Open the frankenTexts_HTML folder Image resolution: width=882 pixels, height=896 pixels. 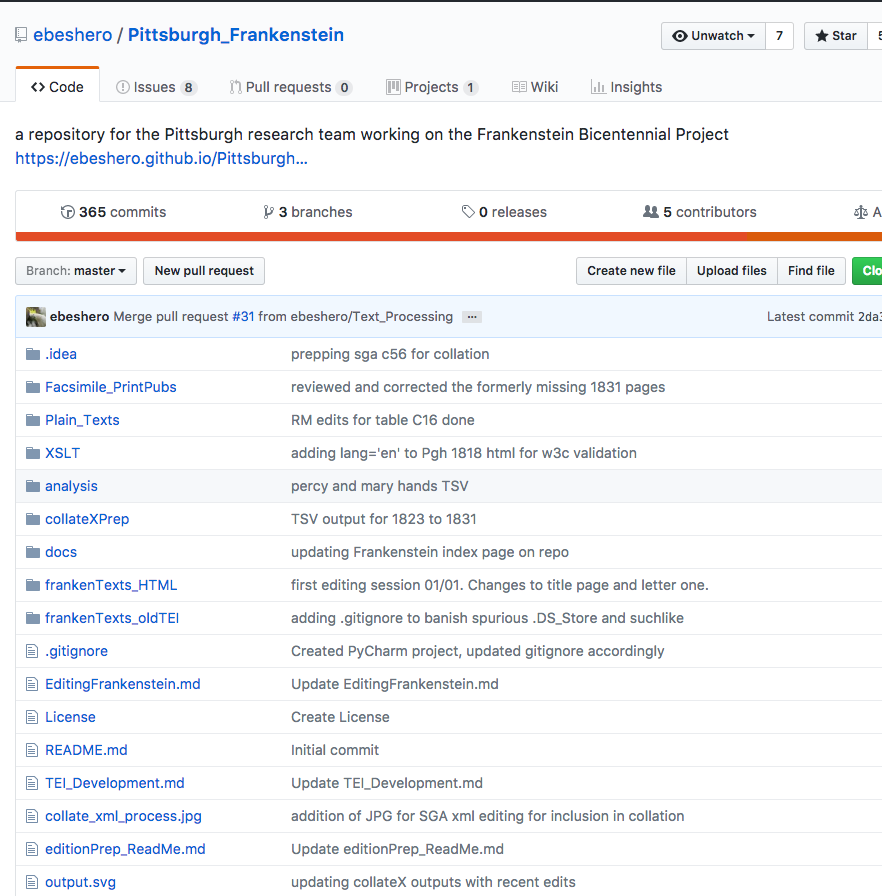point(111,585)
